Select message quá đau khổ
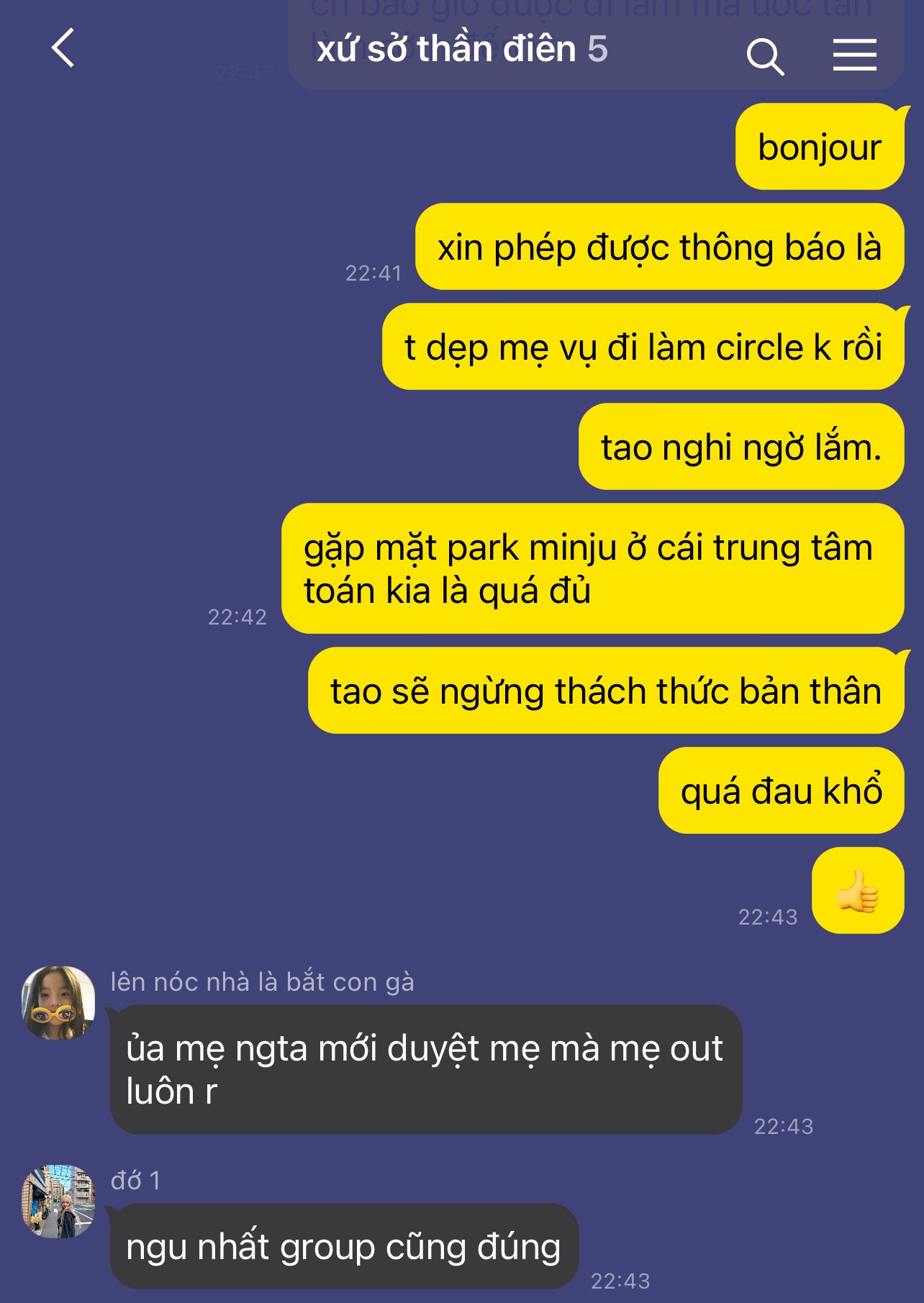The width and height of the screenshot is (924, 1303). click(x=782, y=791)
